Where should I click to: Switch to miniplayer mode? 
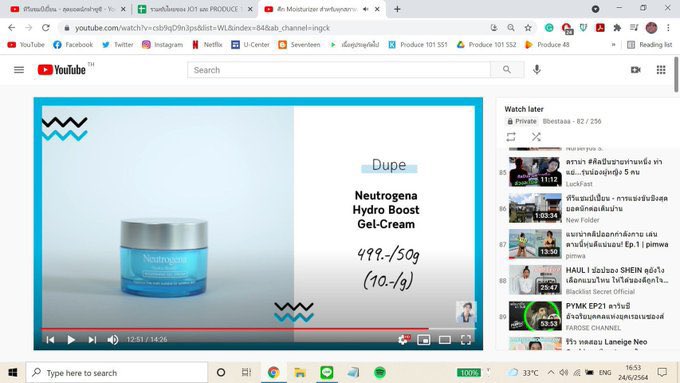[424, 340]
